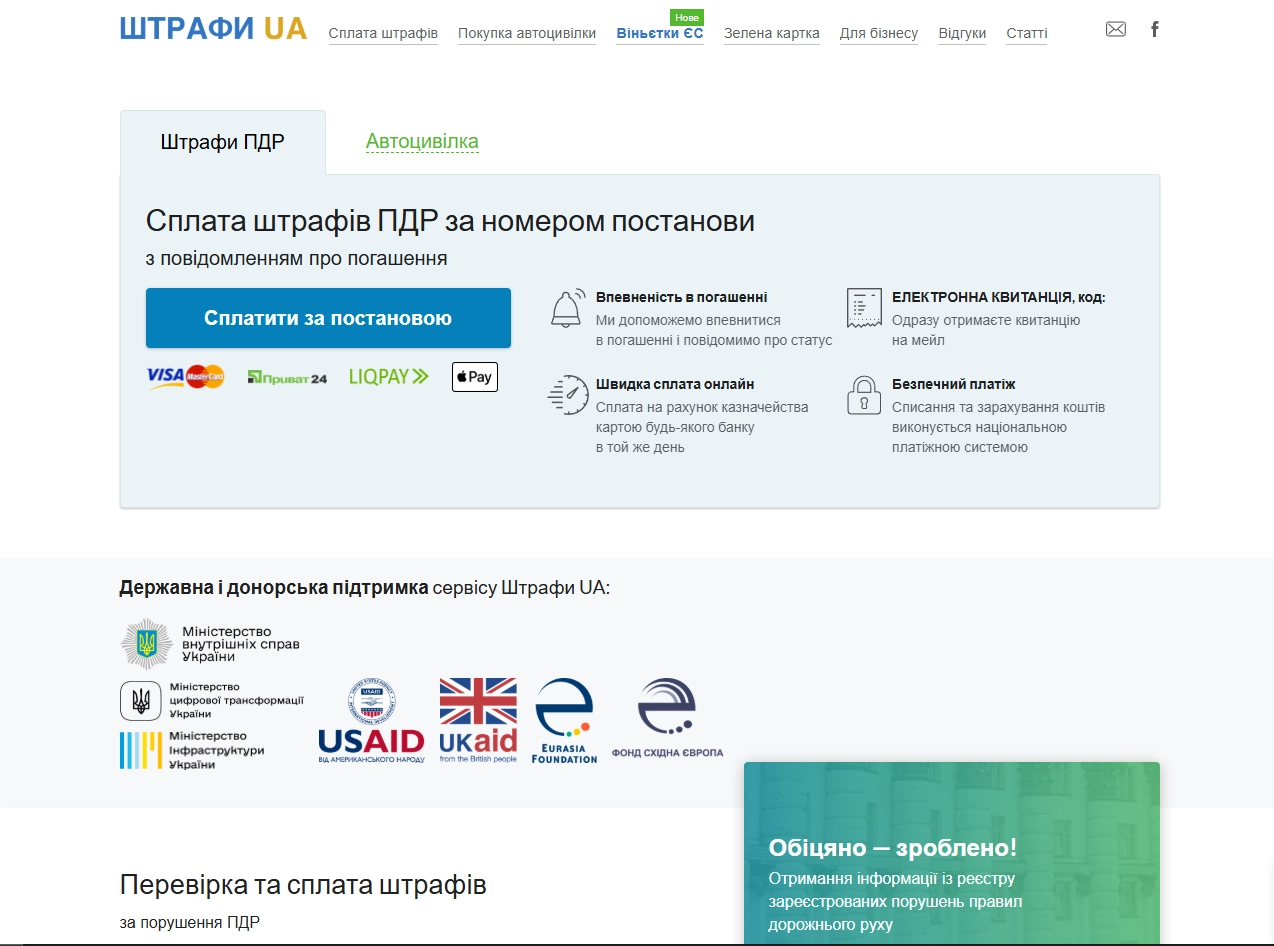Click the Впевненість в погашенні heading

682,297
